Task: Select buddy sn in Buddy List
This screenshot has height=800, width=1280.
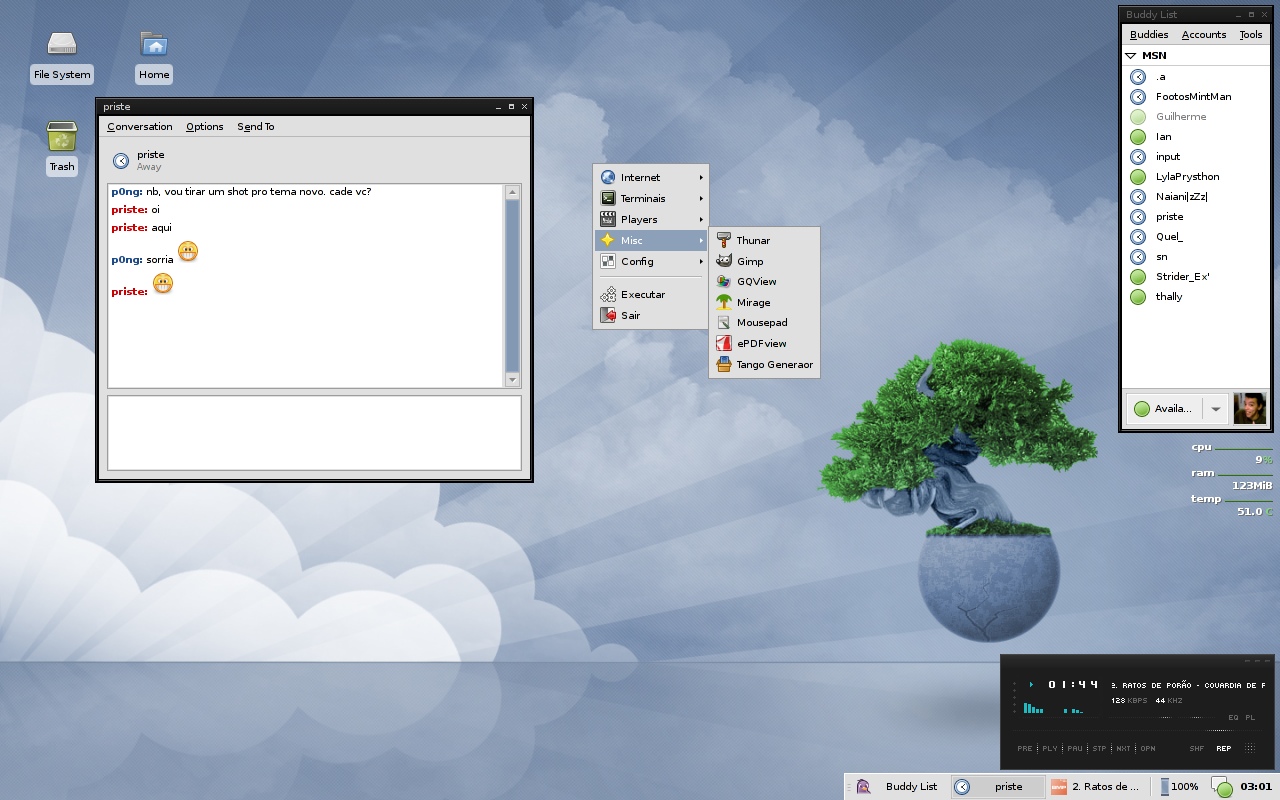Action: (x=1196, y=257)
